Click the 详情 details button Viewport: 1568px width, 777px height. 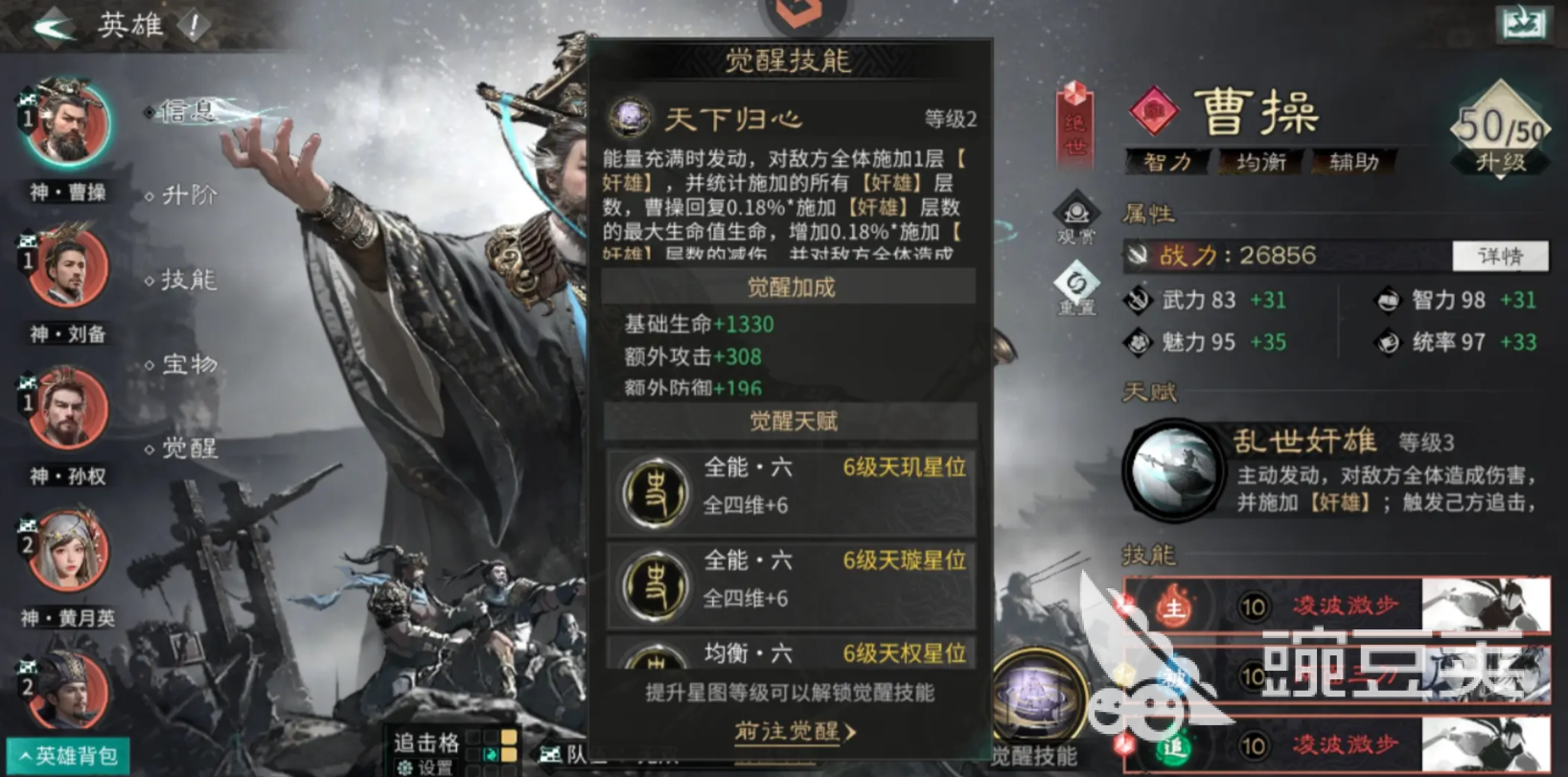pyautogui.click(x=1500, y=255)
